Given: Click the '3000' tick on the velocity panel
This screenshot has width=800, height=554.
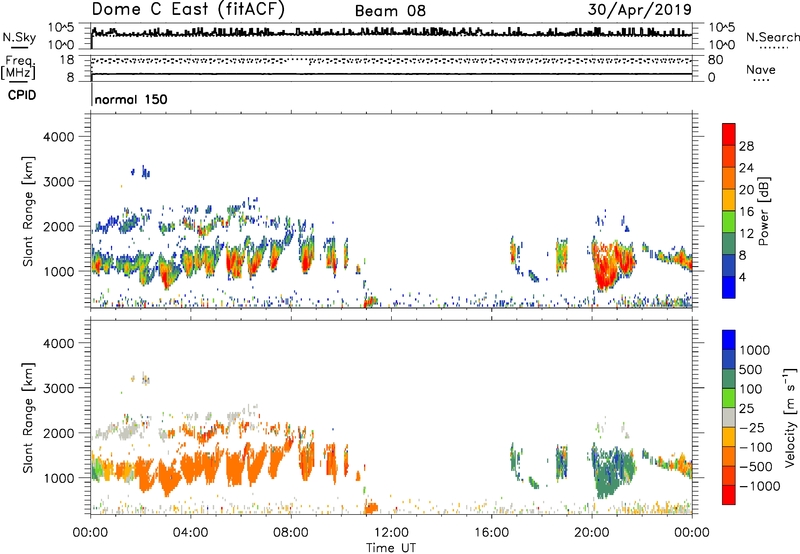Looking at the screenshot, I should click(x=59, y=388).
